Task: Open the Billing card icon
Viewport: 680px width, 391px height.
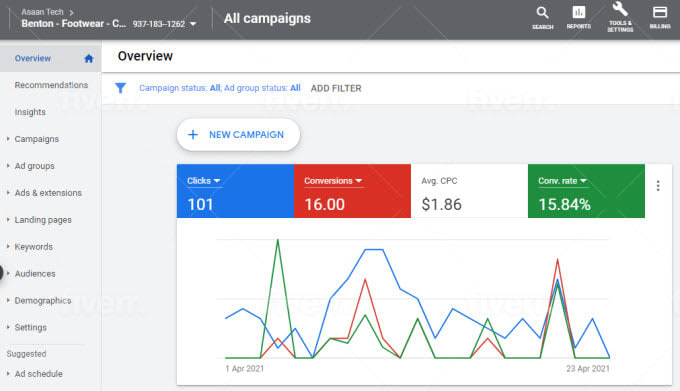Action: (660, 13)
